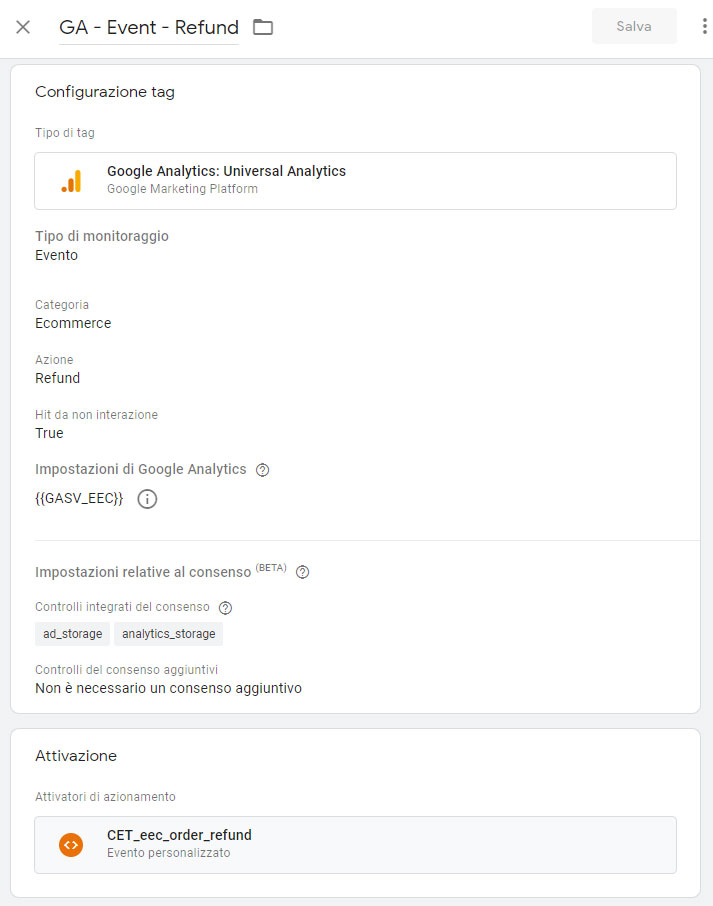
Task: Click the Configurazione tag section heading
Action: point(105,92)
